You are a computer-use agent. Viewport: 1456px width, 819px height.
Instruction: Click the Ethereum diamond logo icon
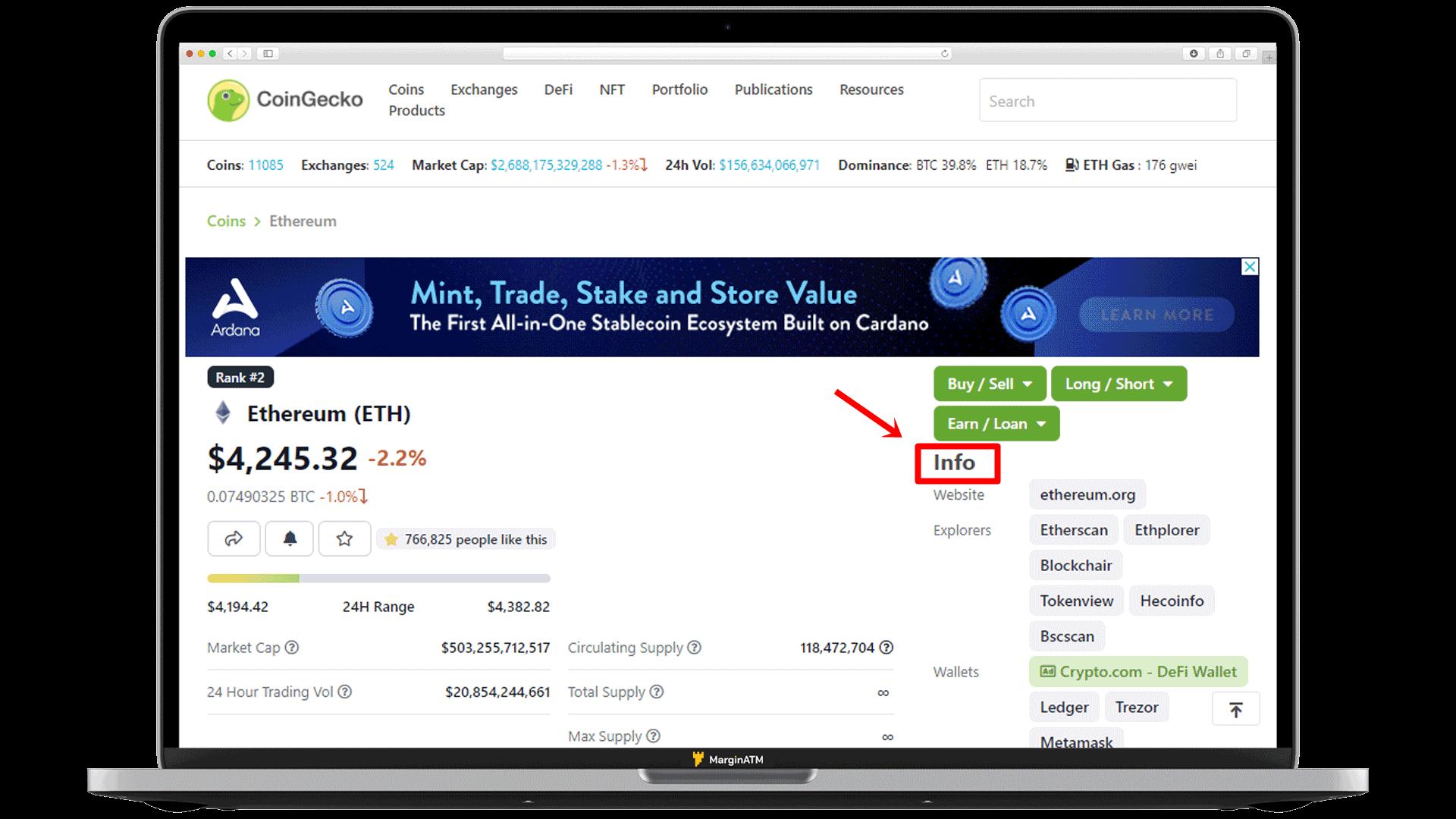pyautogui.click(x=222, y=412)
